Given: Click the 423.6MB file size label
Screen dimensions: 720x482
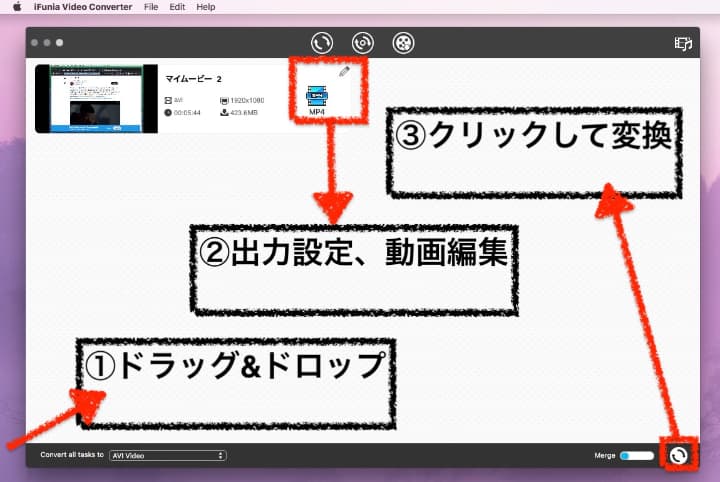Looking at the screenshot, I should [244, 113].
